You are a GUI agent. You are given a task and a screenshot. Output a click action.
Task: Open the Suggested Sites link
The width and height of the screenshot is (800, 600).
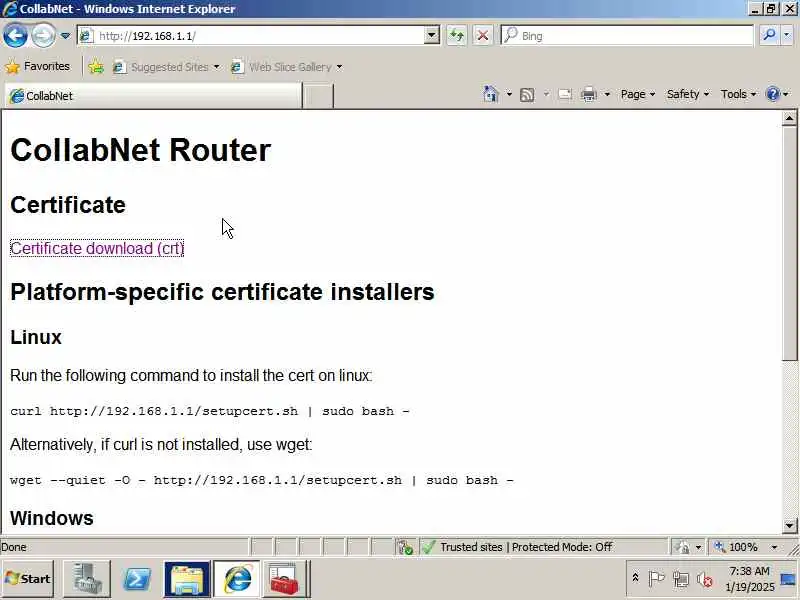166,67
